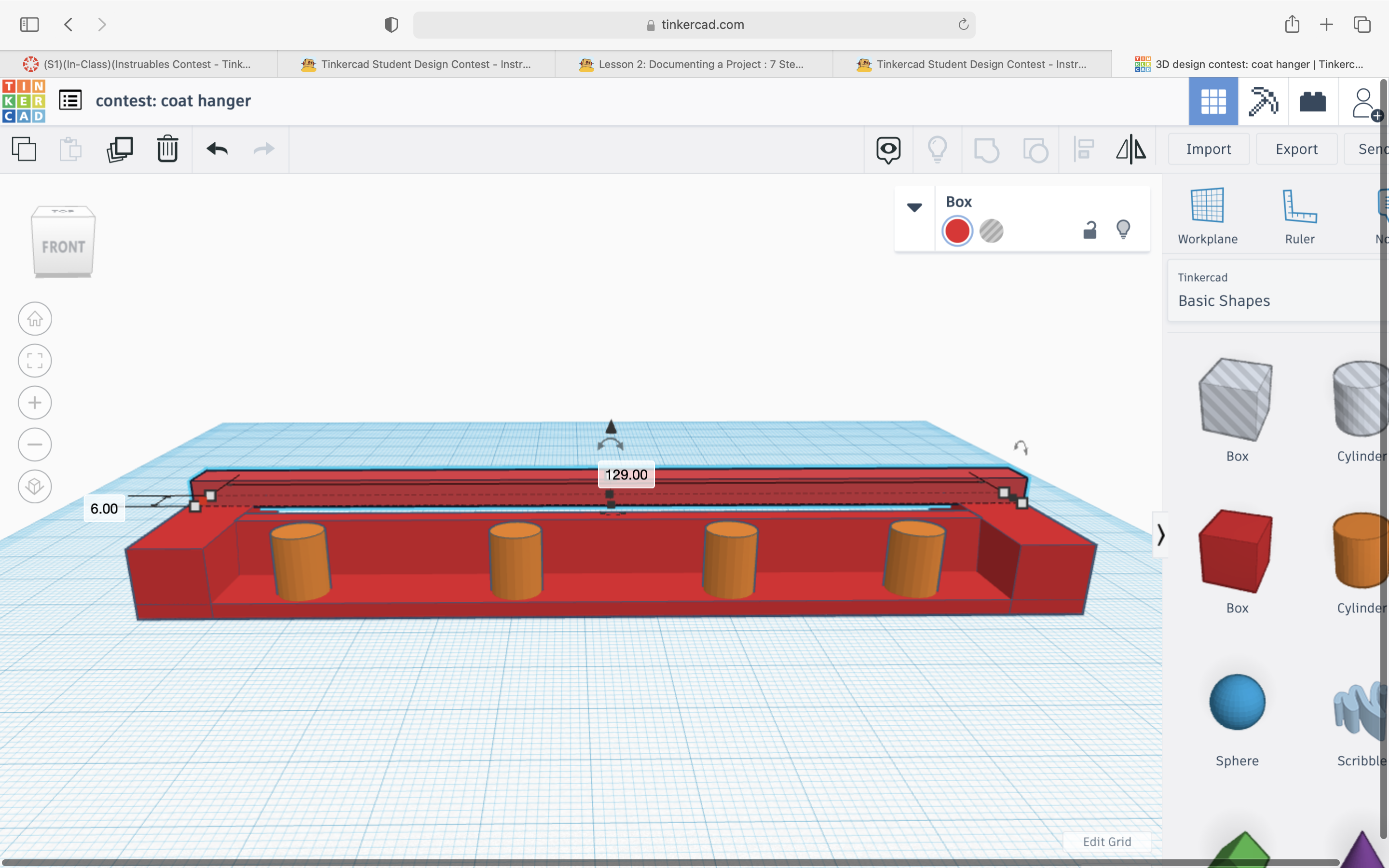
Task: Click the Export button
Action: tap(1296, 149)
